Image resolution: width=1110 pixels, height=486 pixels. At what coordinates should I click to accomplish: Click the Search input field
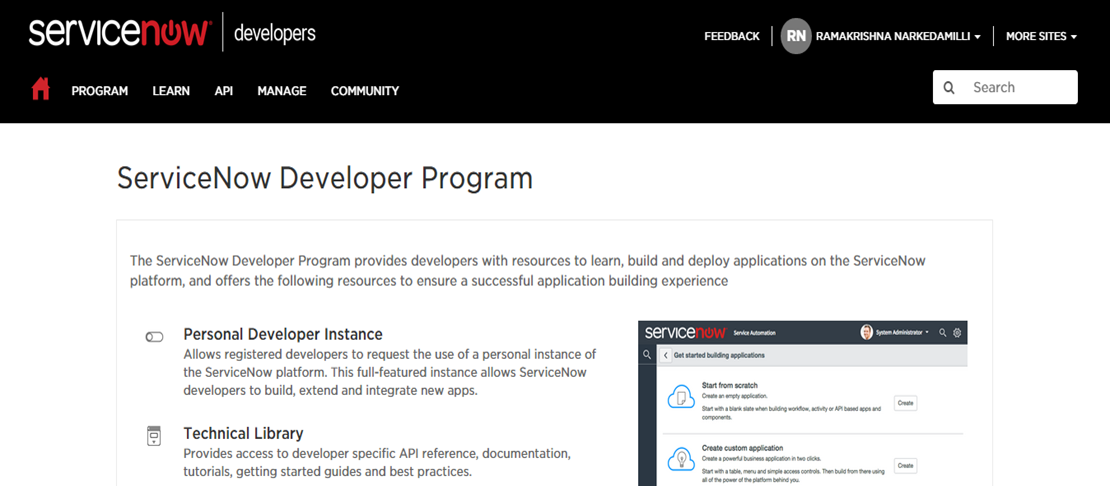tap(1005, 87)
